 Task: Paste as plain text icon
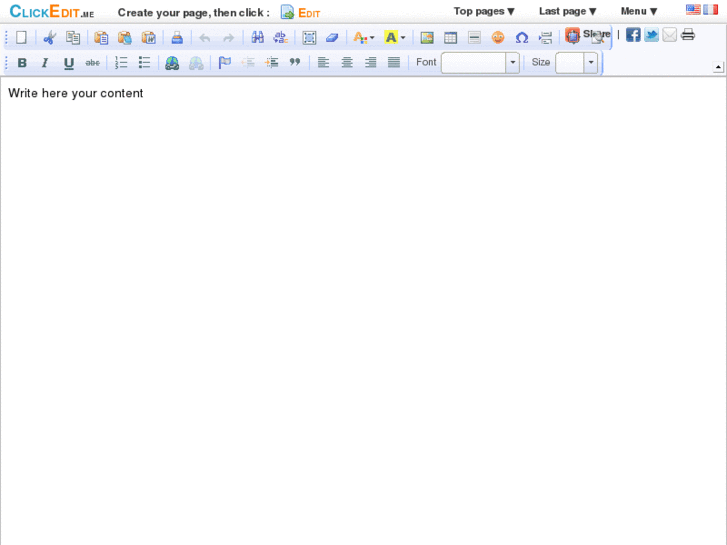(x=125, y=38)
